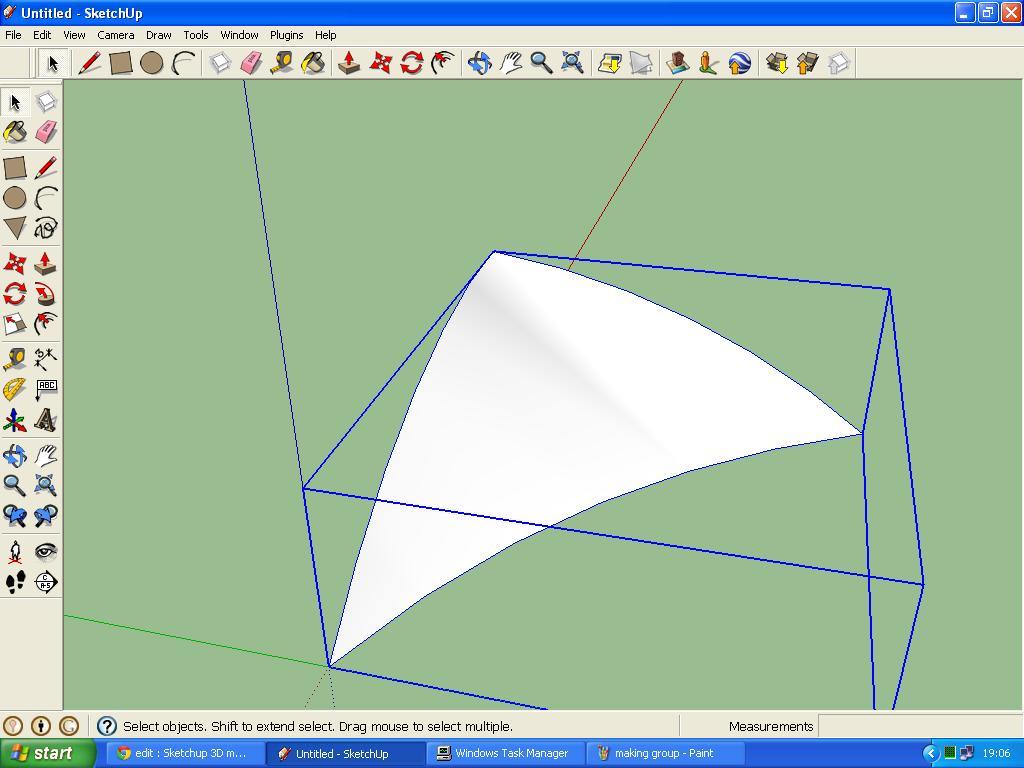1024x768 pixels.
Task: Activate the Walk footprints tool
Action: coord(15,582)
